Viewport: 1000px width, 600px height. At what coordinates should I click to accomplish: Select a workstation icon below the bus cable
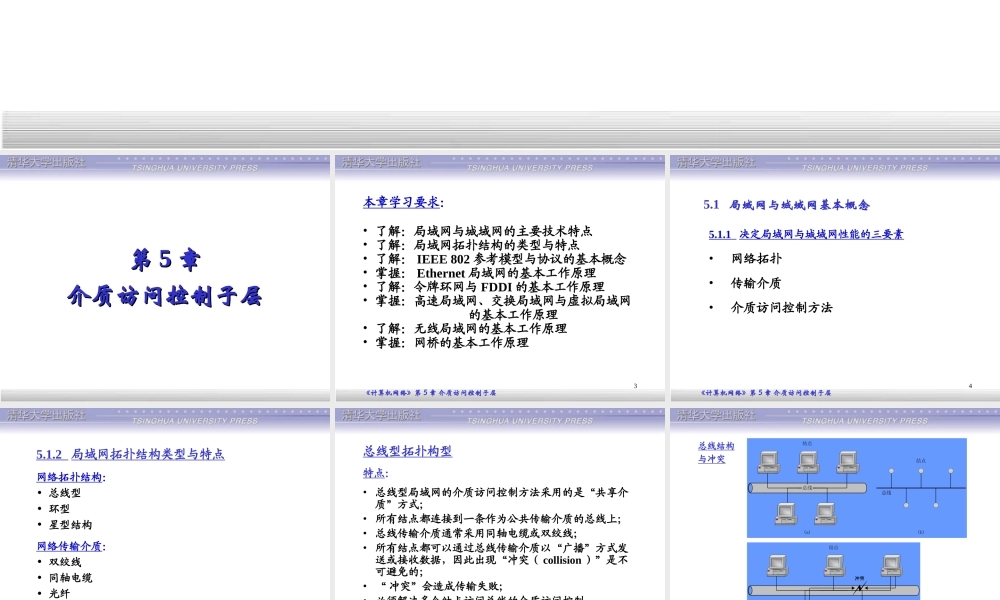pos(787,515)
